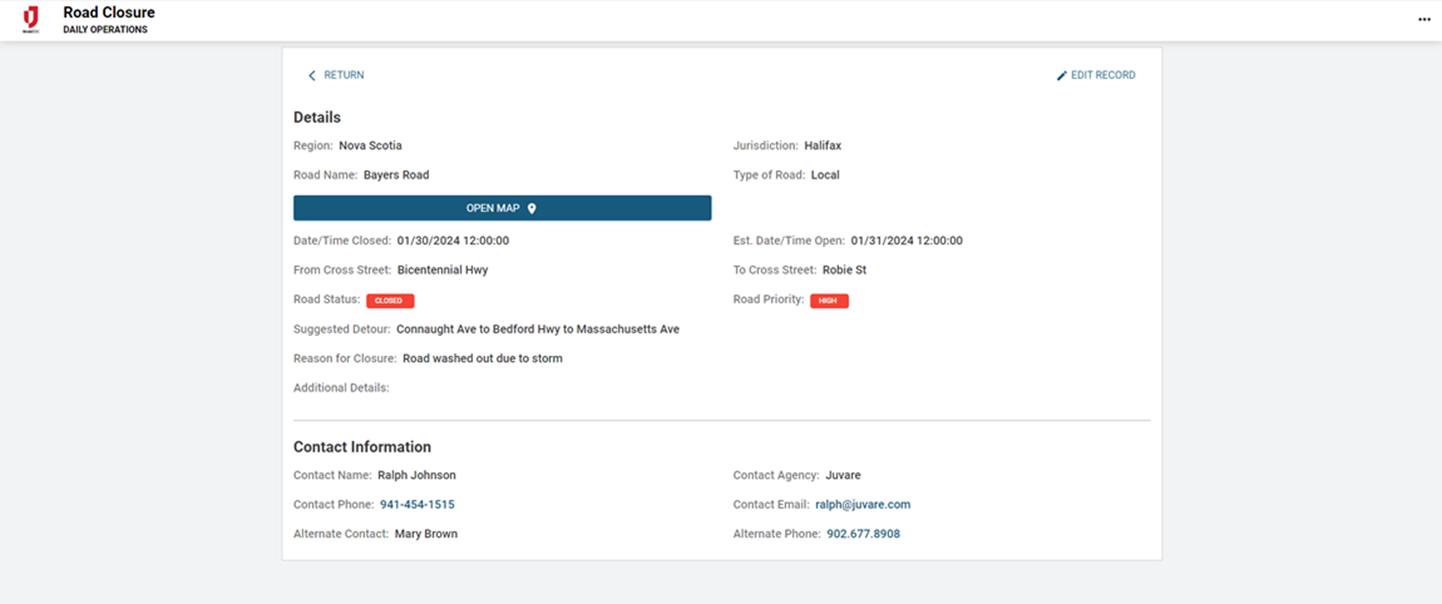Select the DAILY OPERATIONS subtitle
The image size is (1442, 604).
pos(105,30)
